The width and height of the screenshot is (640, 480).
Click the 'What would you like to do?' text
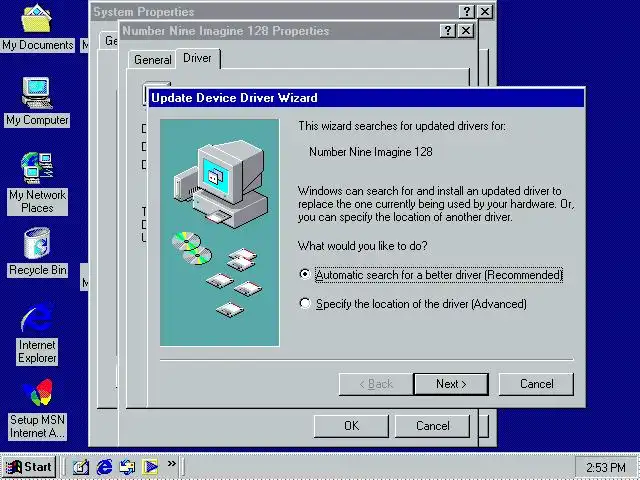pos(362,246)
